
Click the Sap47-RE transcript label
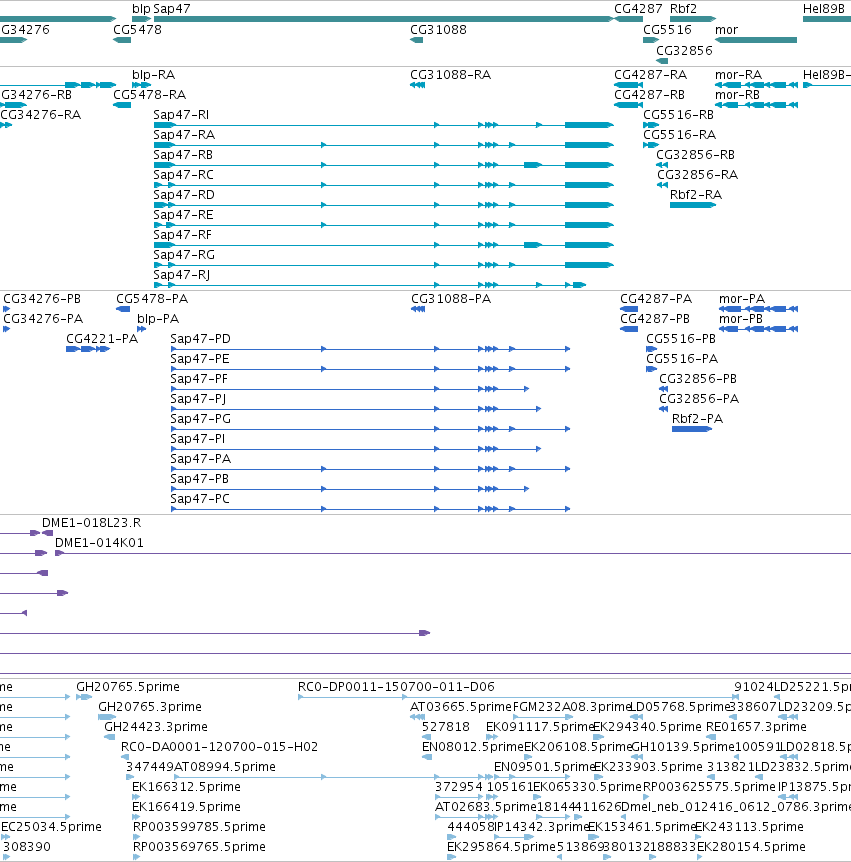(x=183, y=214)
